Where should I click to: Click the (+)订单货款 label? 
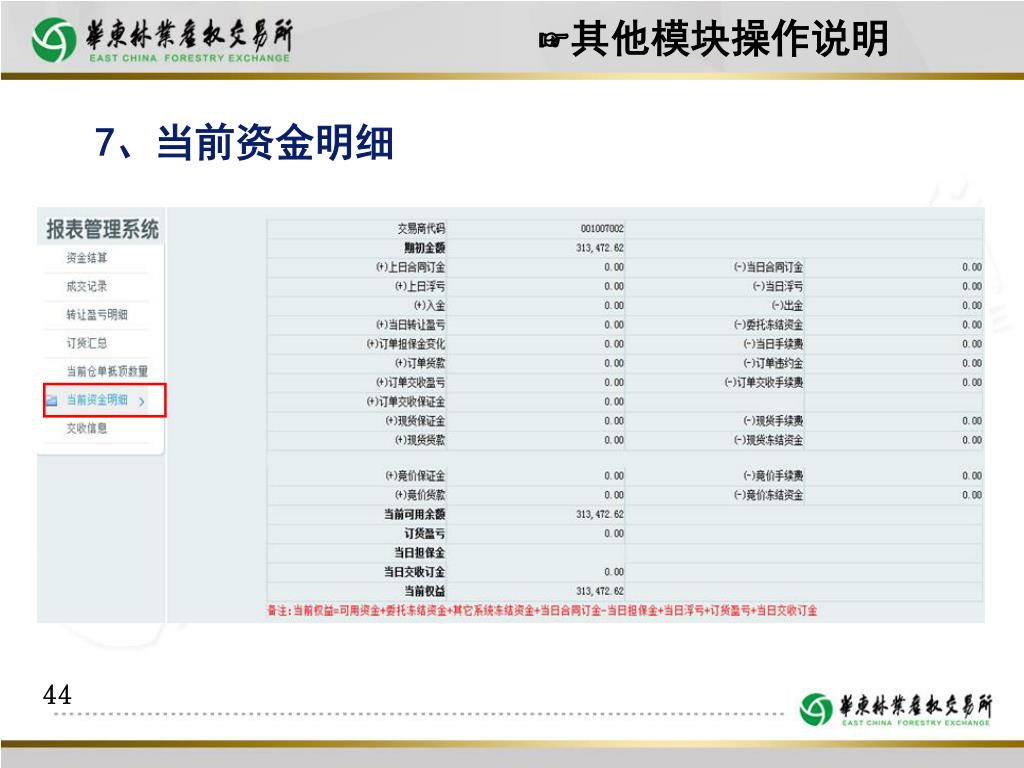point(420,363)
